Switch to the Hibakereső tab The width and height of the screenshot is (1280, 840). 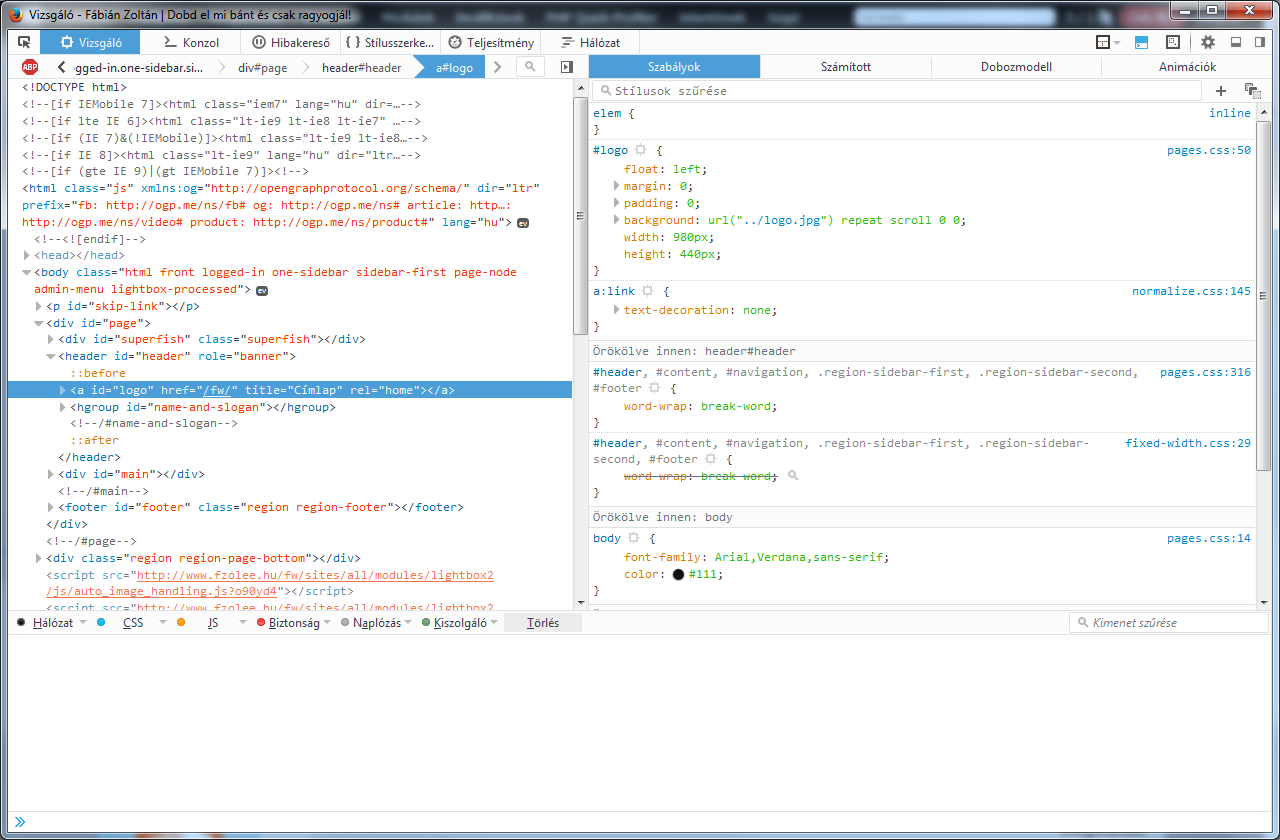point(290,42)
